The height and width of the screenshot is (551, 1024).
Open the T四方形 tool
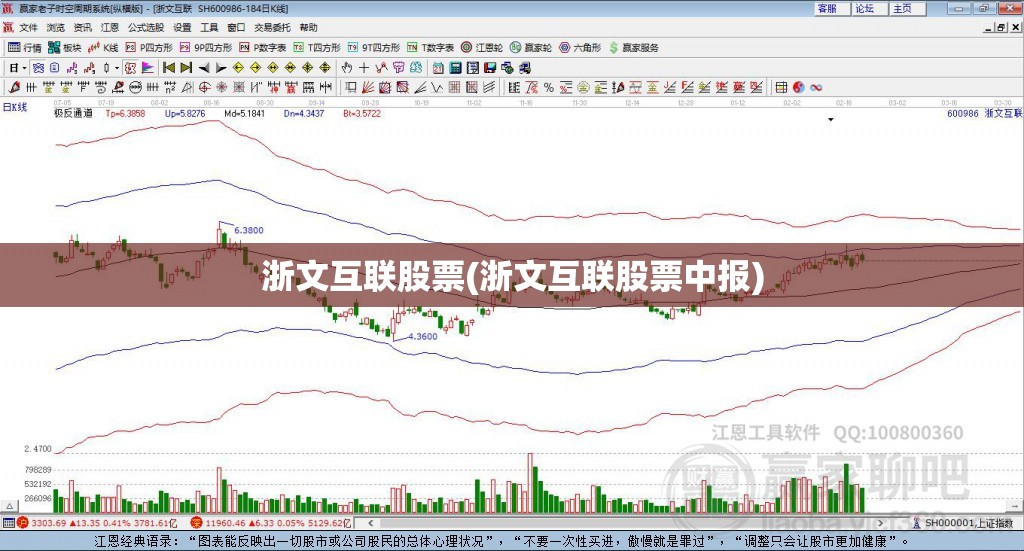317,48
